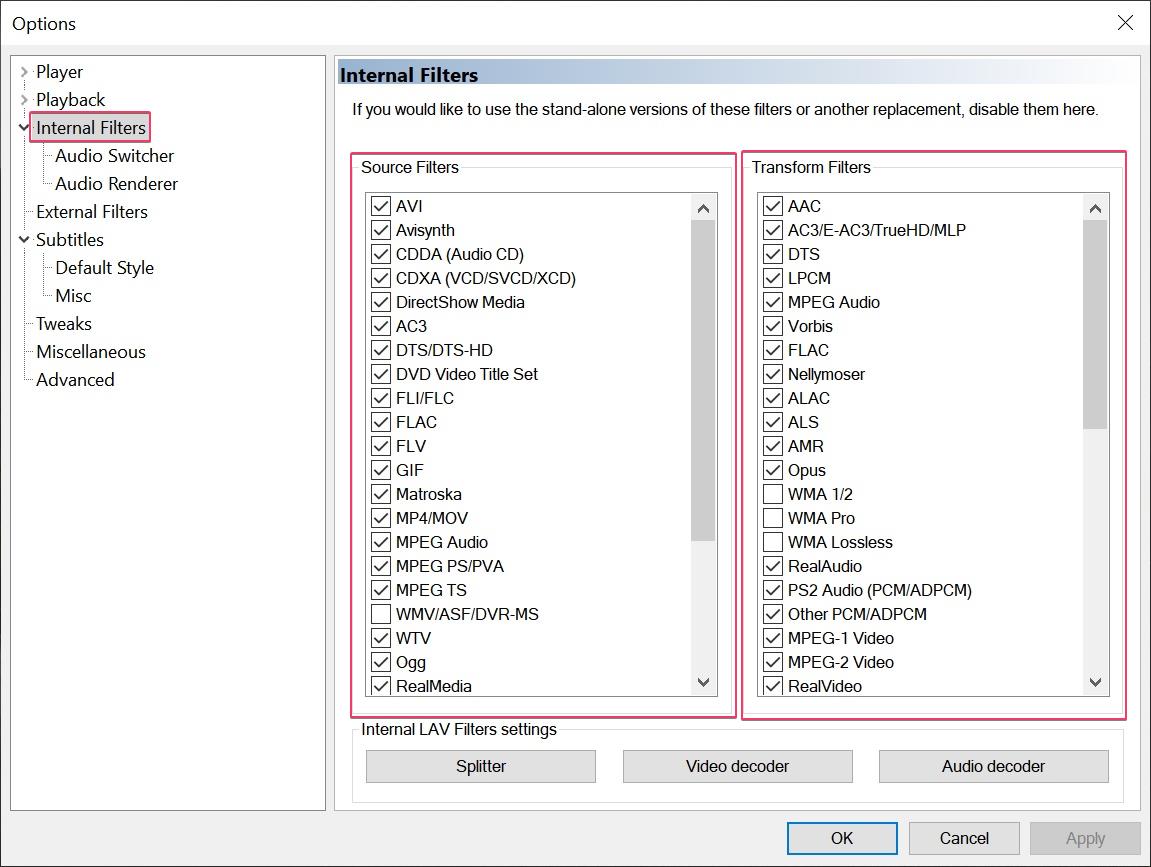Screen dimensions: 1151x867
Task: Uncheck the FLV source filter
Action: [380, 446]
